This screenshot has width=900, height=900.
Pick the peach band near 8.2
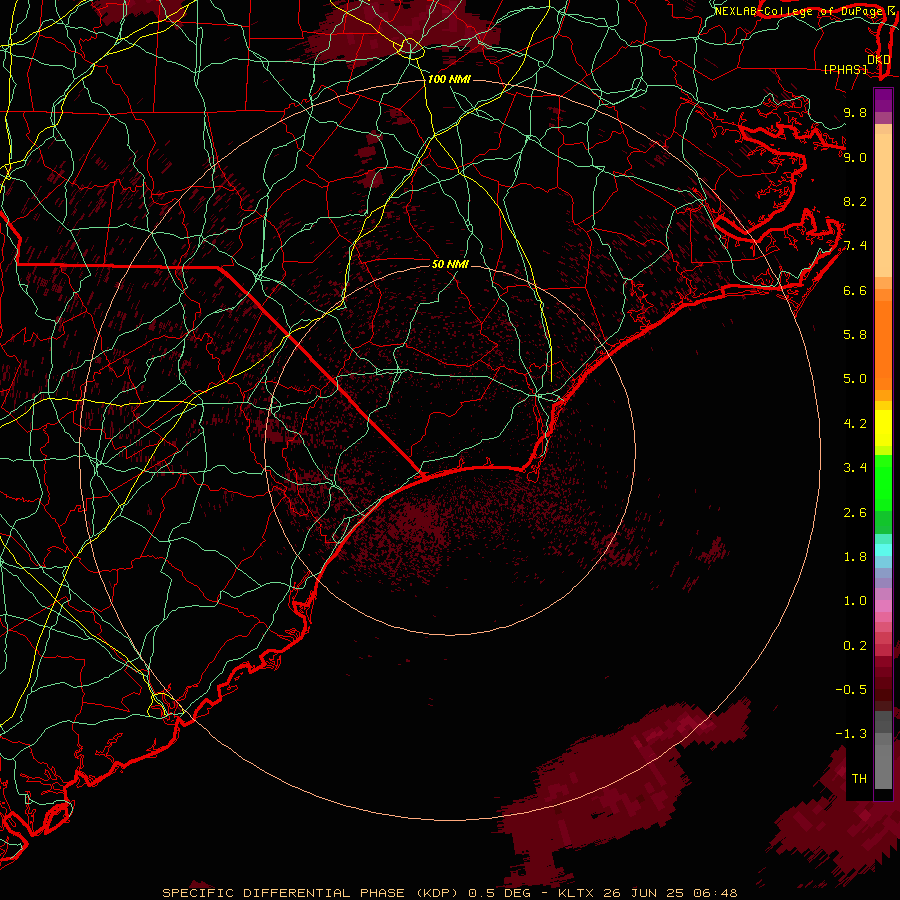pos(883,205)
